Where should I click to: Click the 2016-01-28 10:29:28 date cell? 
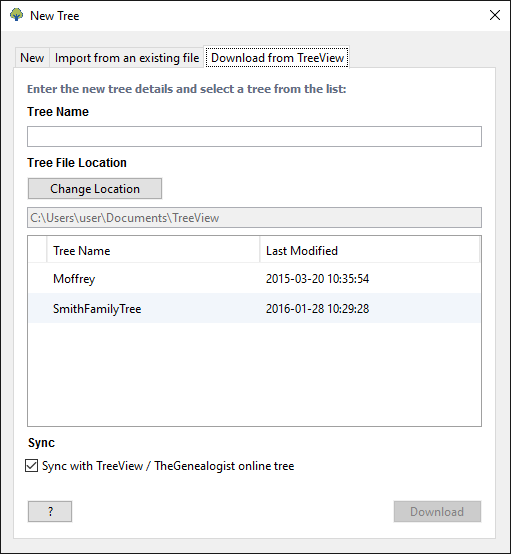[317, 308]
